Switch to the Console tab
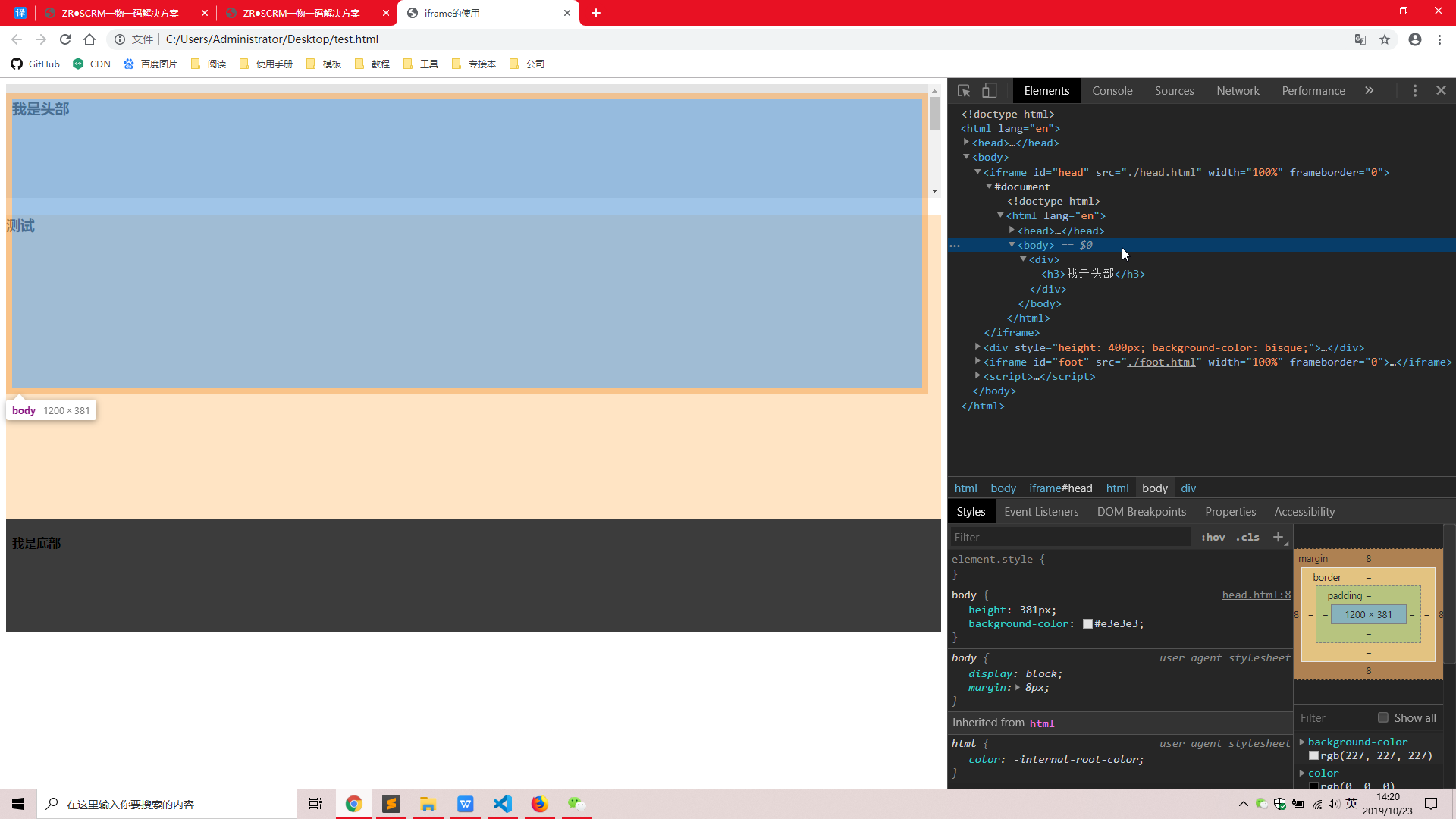1456x819 pixels. click(1112, 91)
